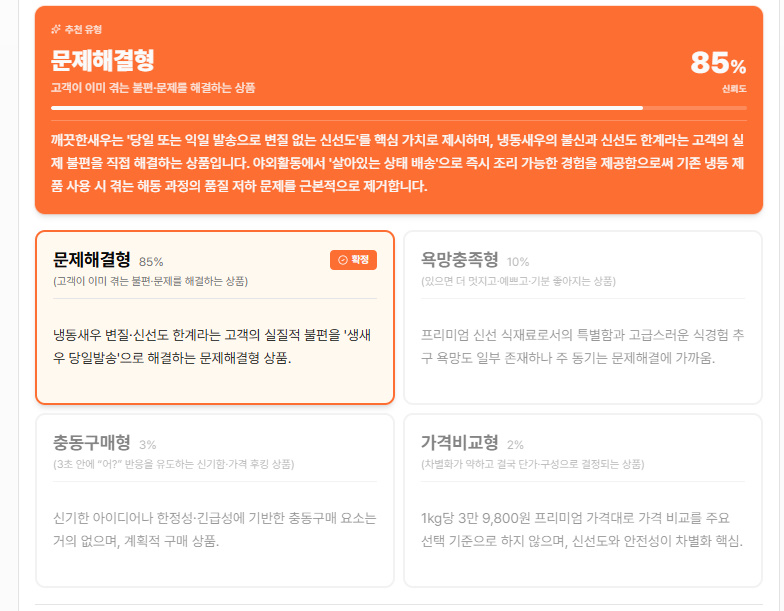Image resolution: width=784 pixels, height=611 pixels.
Task: Click the check icon inside 확정 badge
Action: pyautogui.click(x=343, y=260)
